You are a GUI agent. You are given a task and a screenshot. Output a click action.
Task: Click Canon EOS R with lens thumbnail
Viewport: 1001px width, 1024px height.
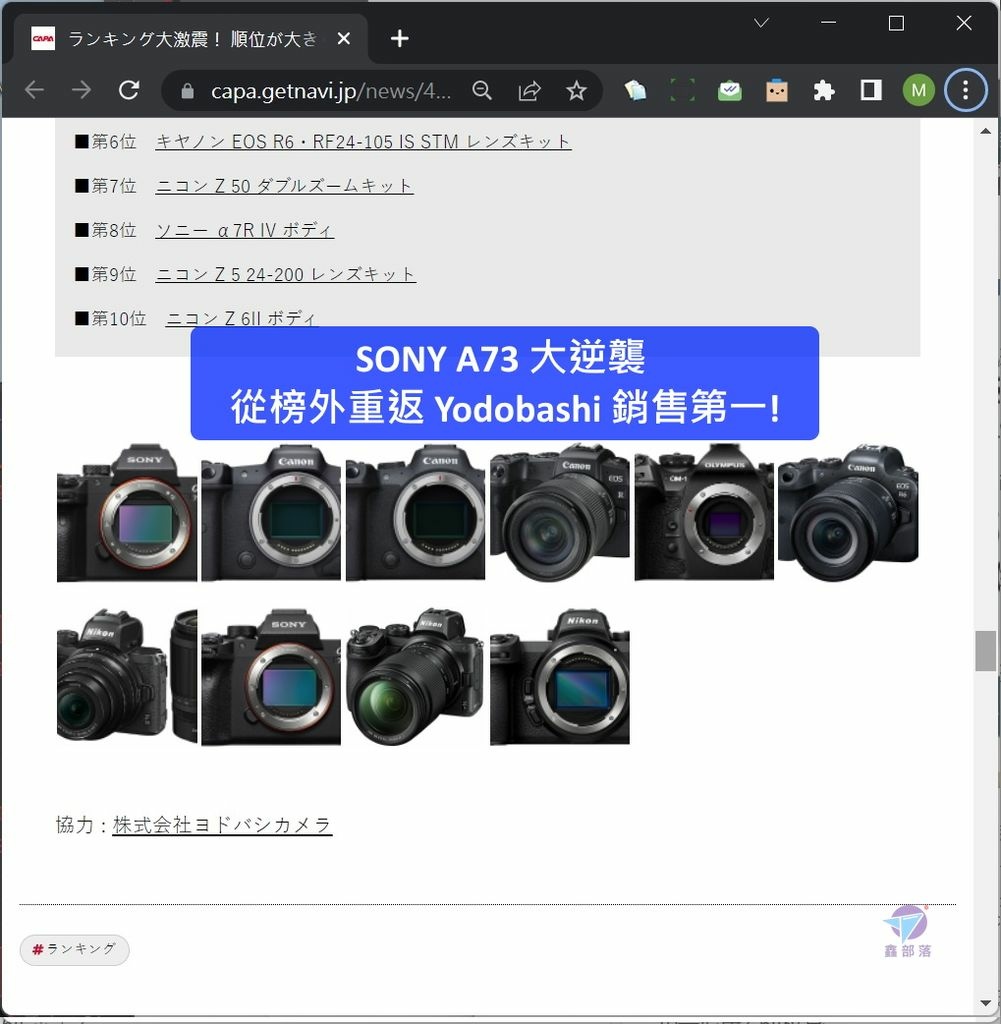560,513
